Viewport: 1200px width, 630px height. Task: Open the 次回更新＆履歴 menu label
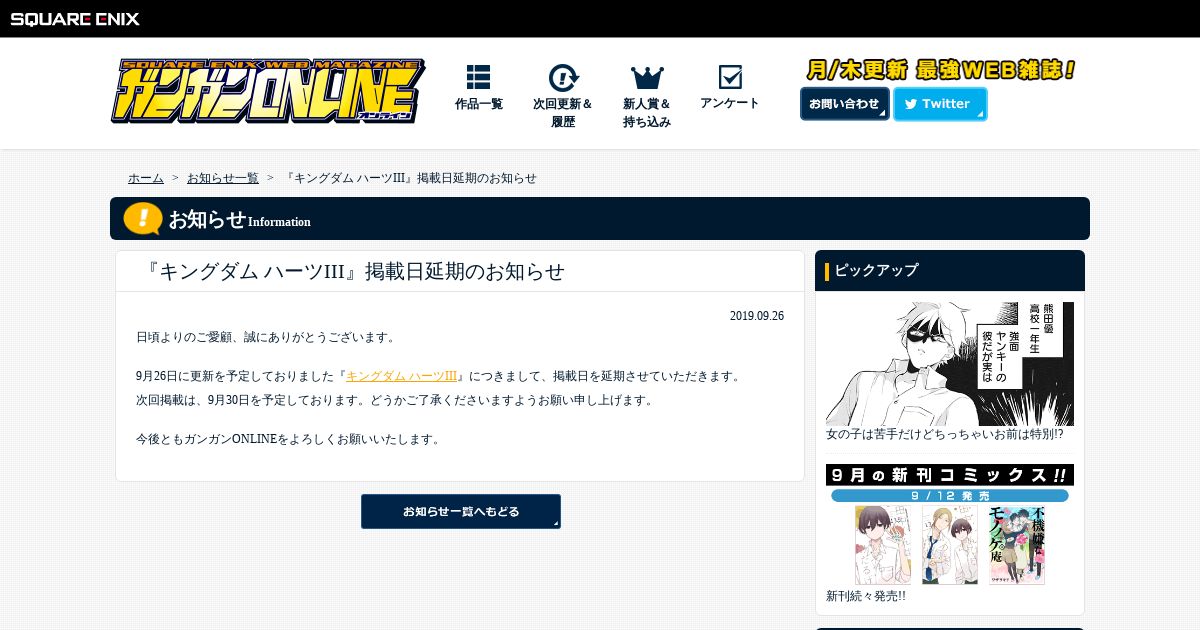[x=563, y=112]
